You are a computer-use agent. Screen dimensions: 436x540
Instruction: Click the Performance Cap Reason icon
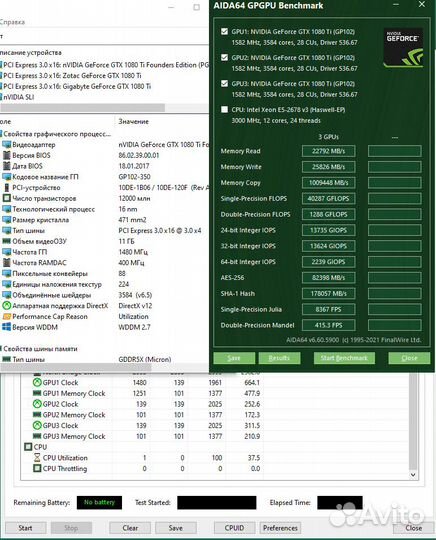coord(7,316)
